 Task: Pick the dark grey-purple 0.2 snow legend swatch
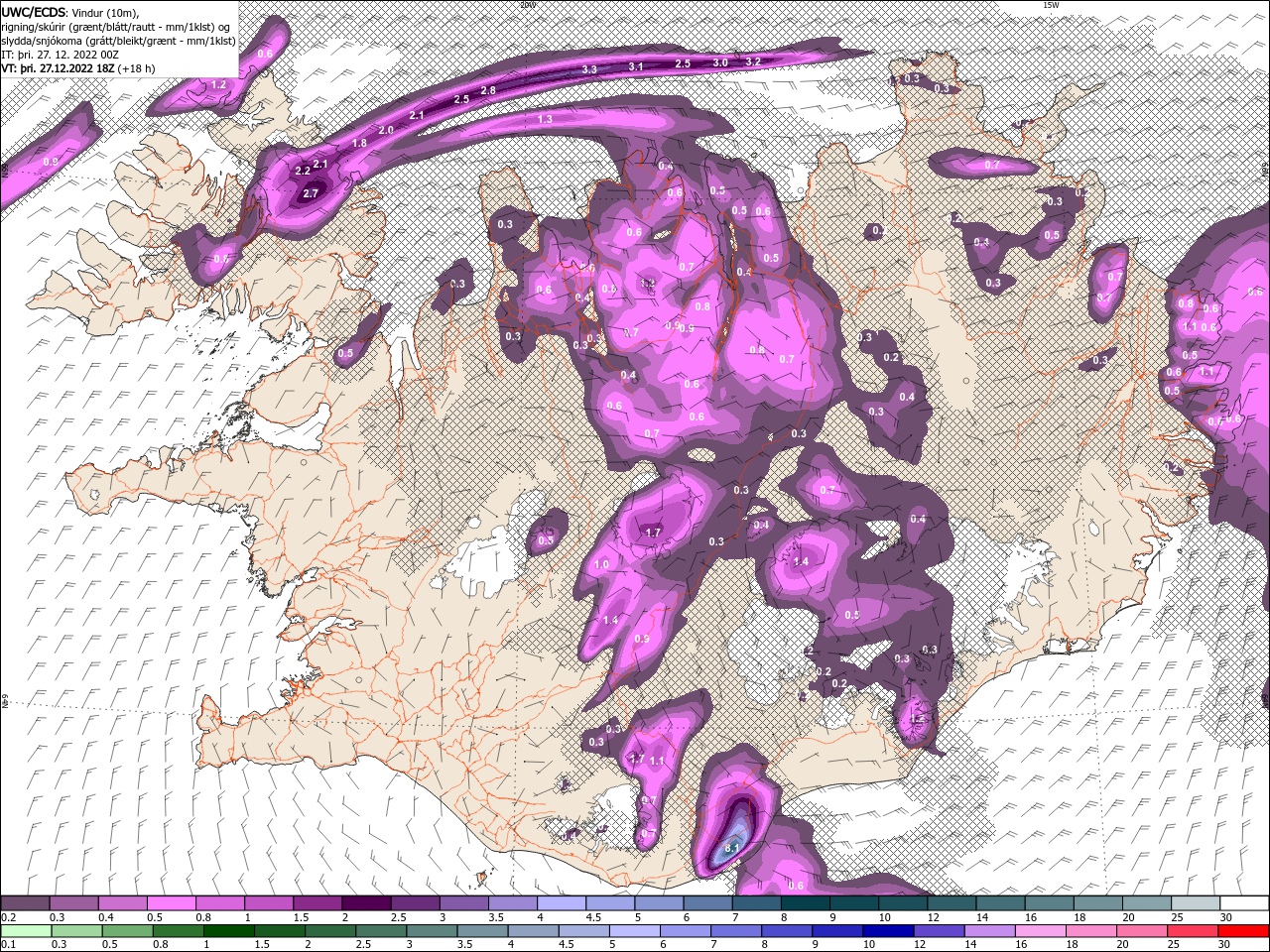tap(25, 903)
